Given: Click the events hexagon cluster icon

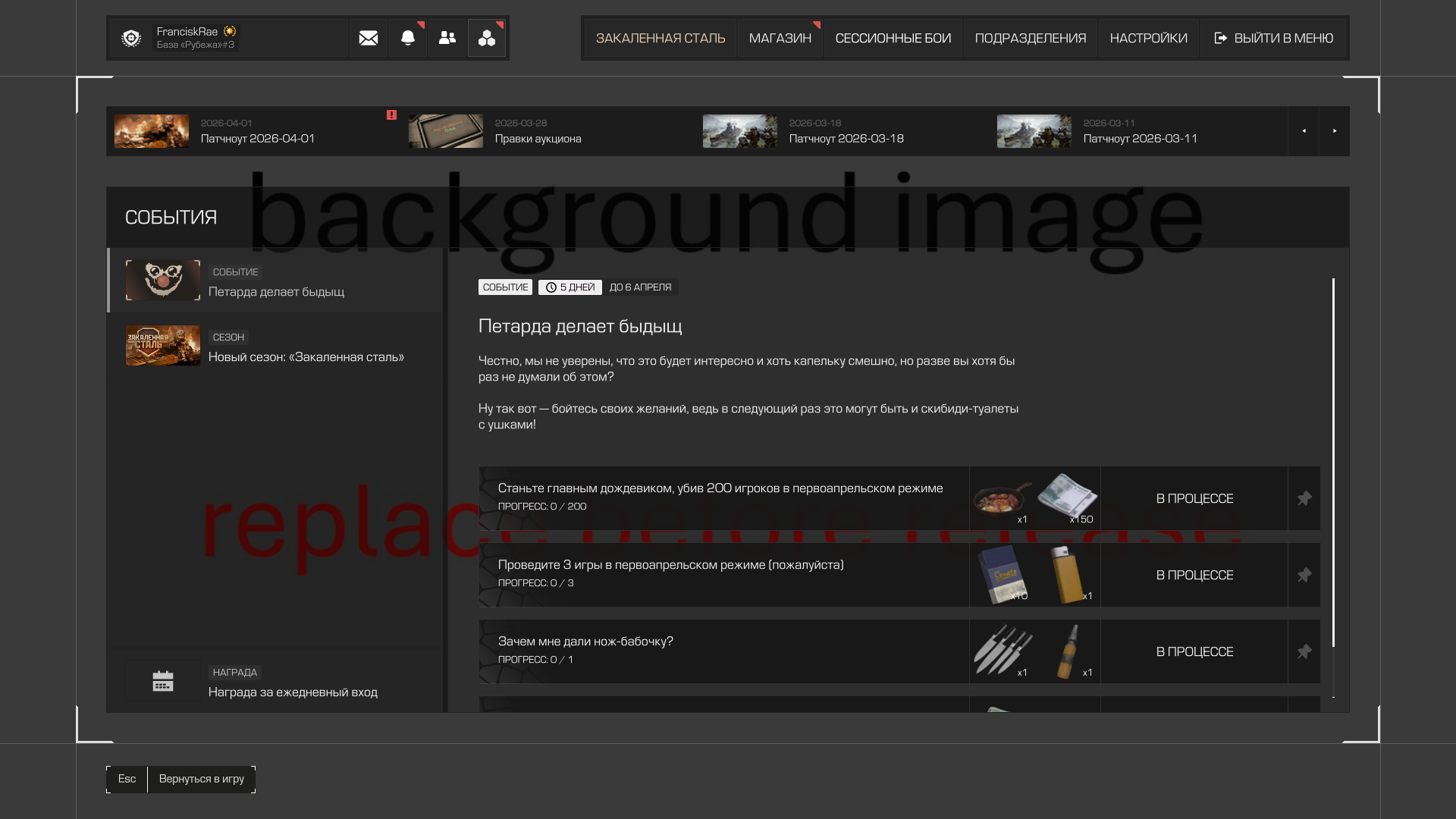Looking at the screenshot, I should (487, 38).
